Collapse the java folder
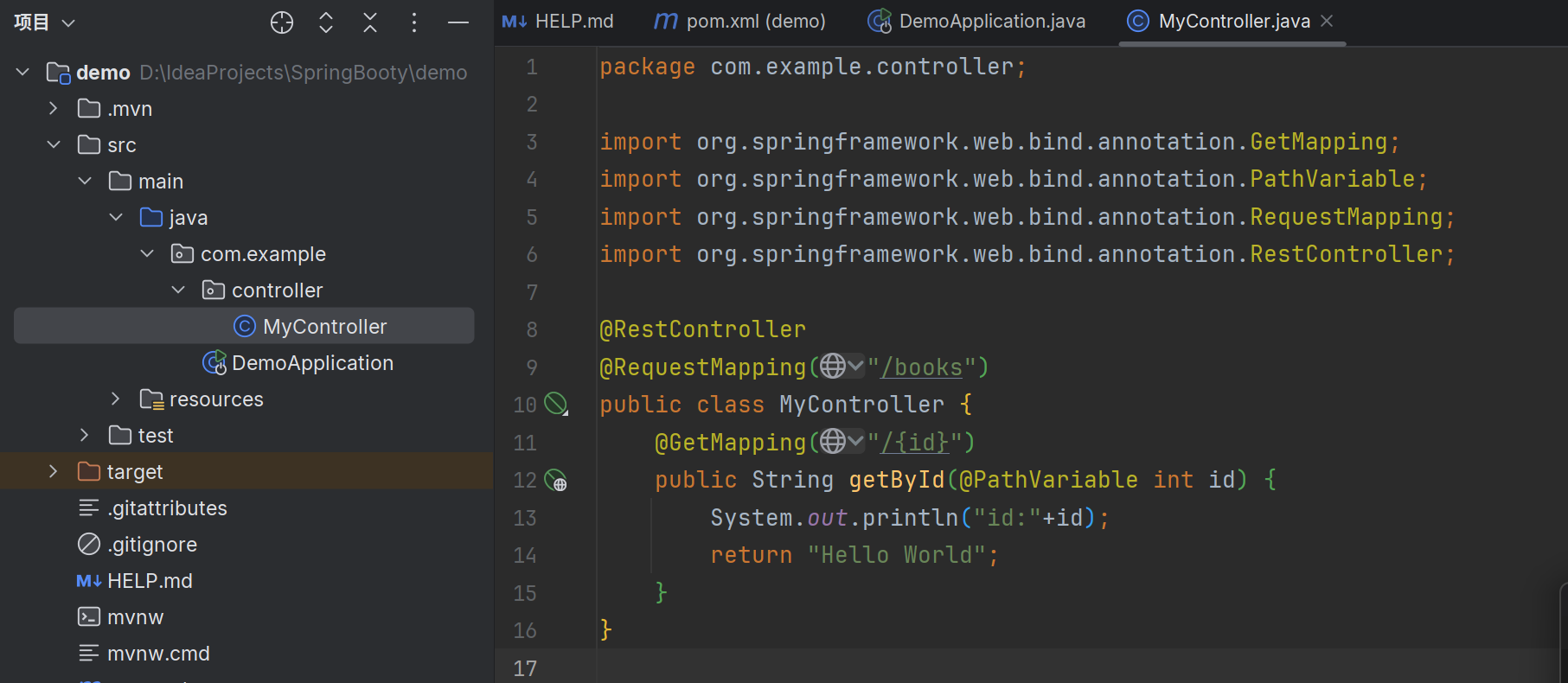The image size is (1568, 683). (x=116, y=217)
